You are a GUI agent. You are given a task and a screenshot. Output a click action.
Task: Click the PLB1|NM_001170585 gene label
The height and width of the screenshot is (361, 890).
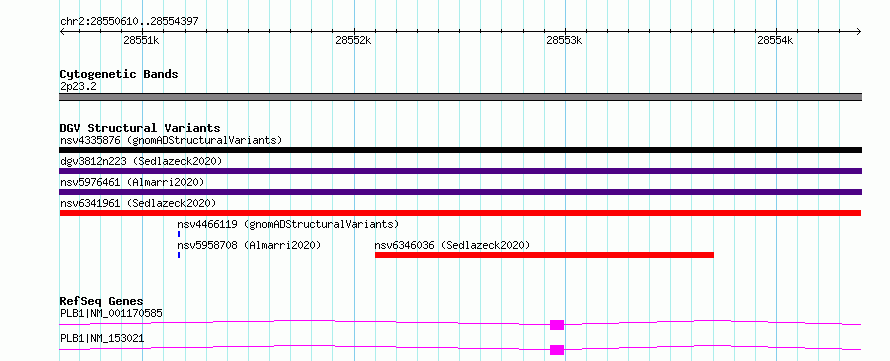[112, 313]
